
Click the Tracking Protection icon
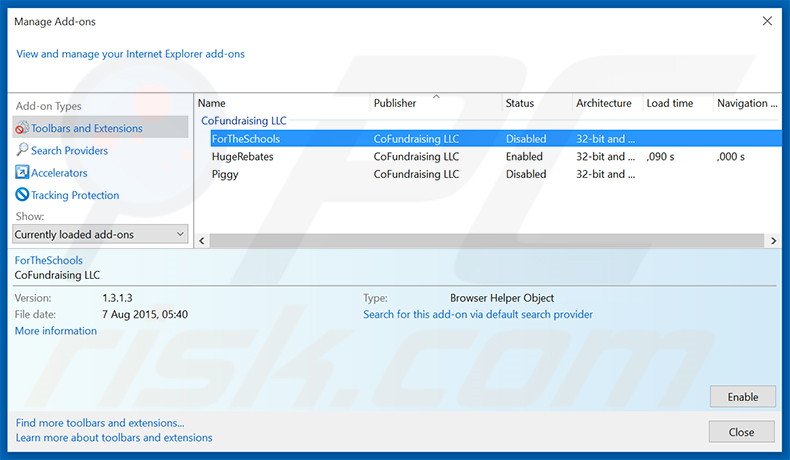pyautogui.click(x=22, y=194)
